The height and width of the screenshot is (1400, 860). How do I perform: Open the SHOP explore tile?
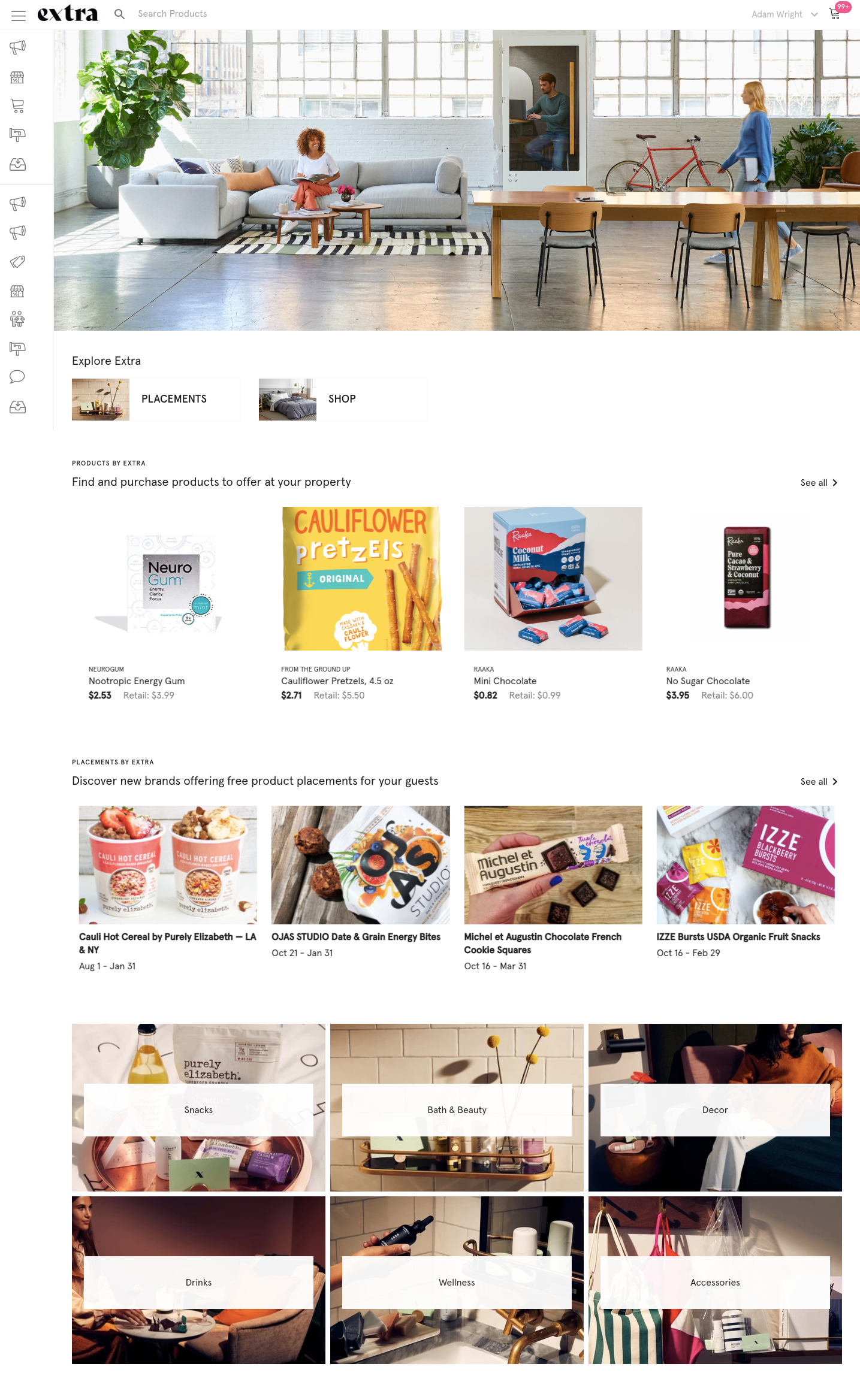coord(343,399)
